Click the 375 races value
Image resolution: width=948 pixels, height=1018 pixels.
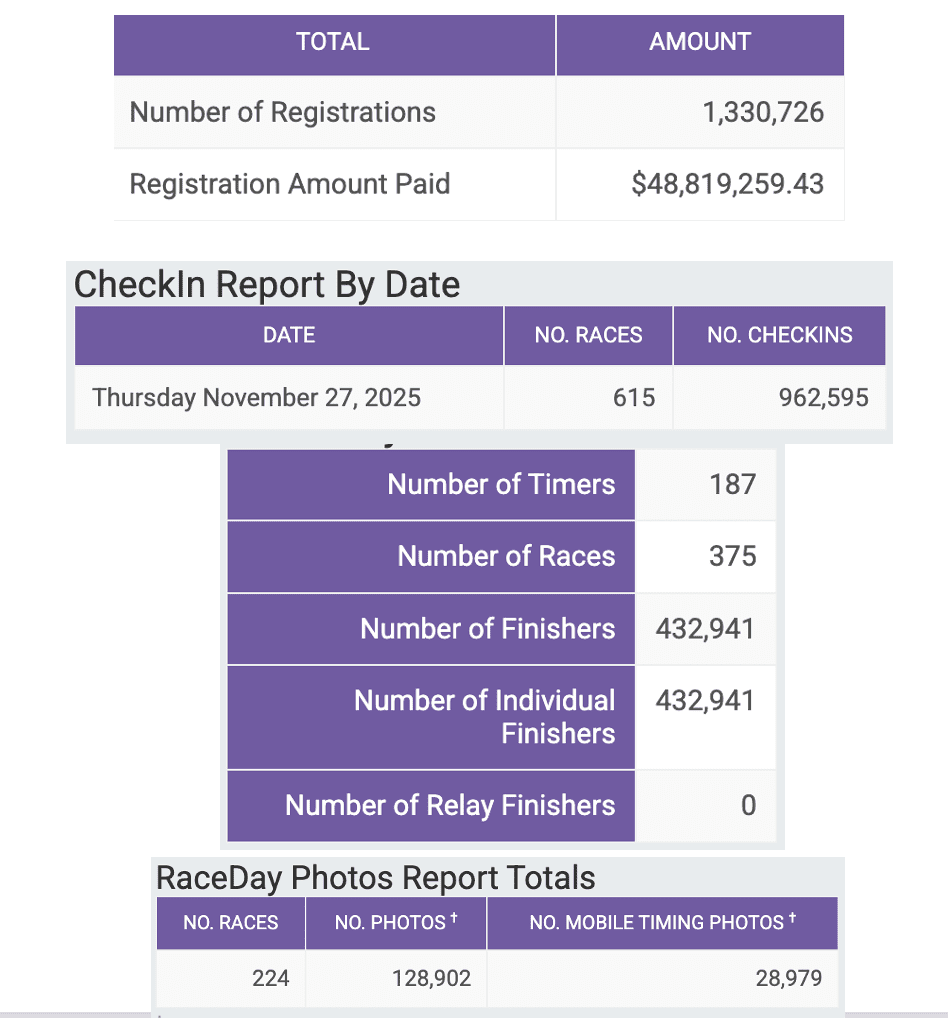tap(732, 556)
